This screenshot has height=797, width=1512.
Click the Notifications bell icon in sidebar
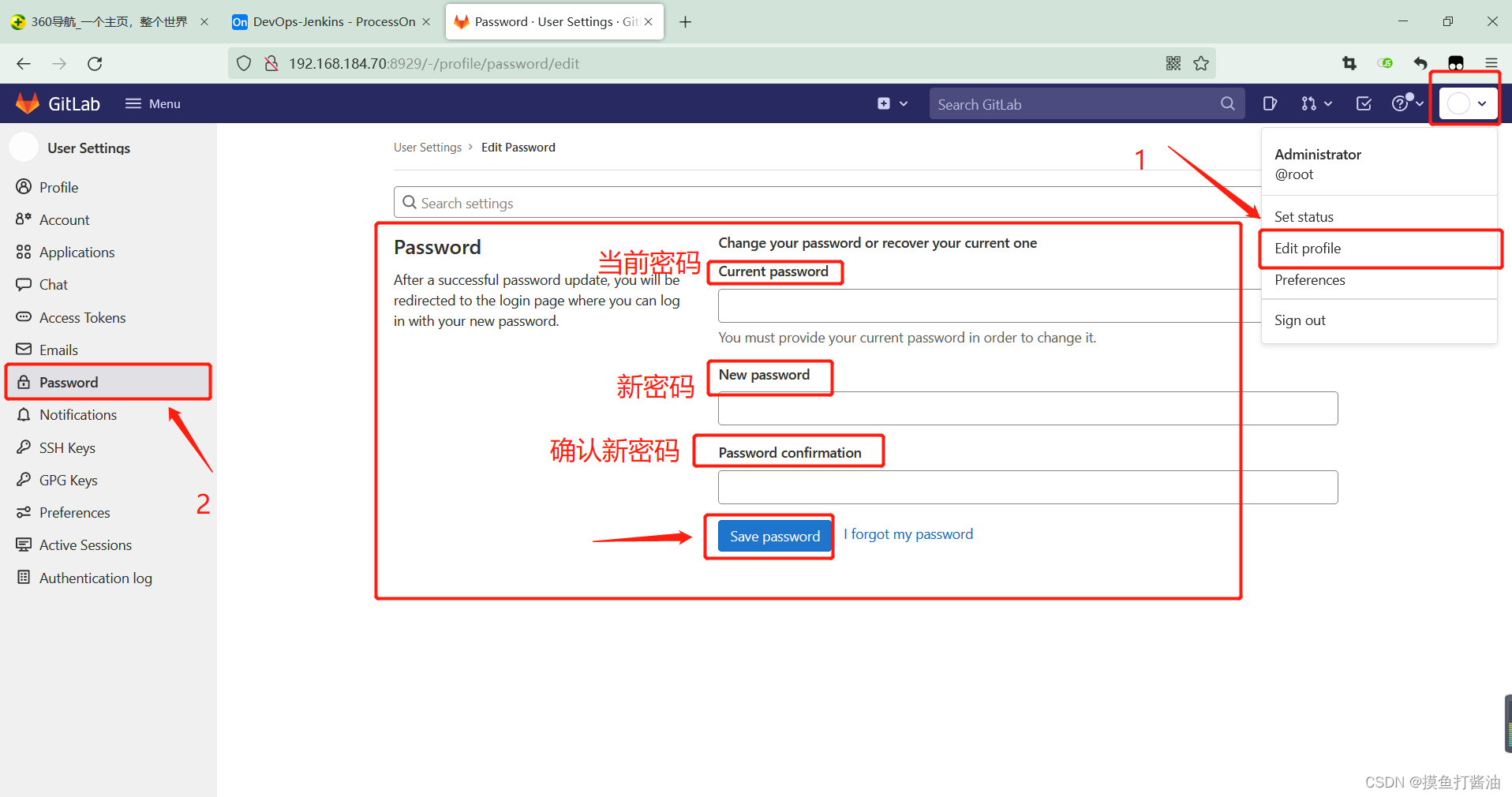[24, 414]
